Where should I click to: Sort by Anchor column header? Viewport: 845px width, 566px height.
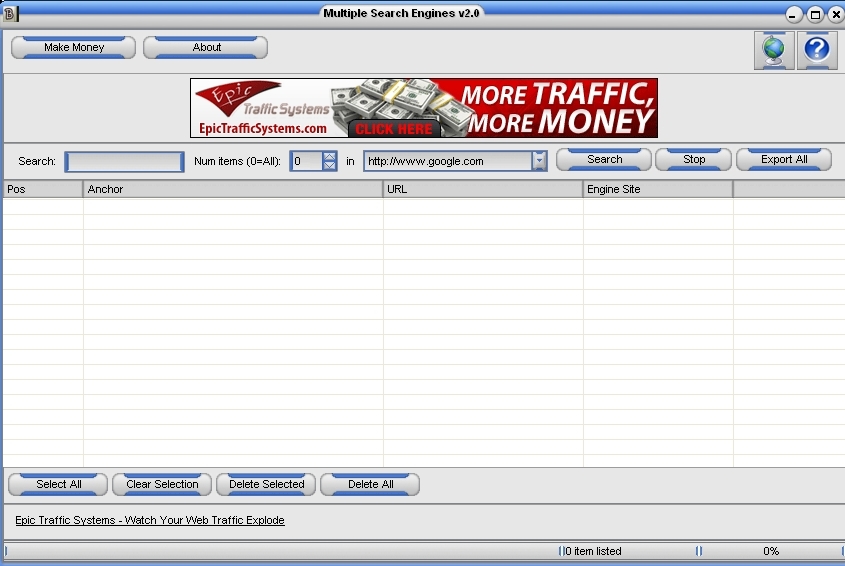click(233, 189)
